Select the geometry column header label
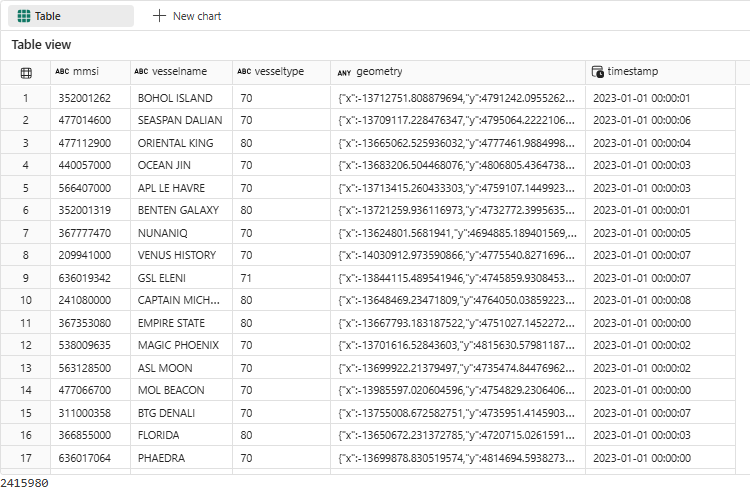This screenshot has height=489, width=750. (379, 72)
